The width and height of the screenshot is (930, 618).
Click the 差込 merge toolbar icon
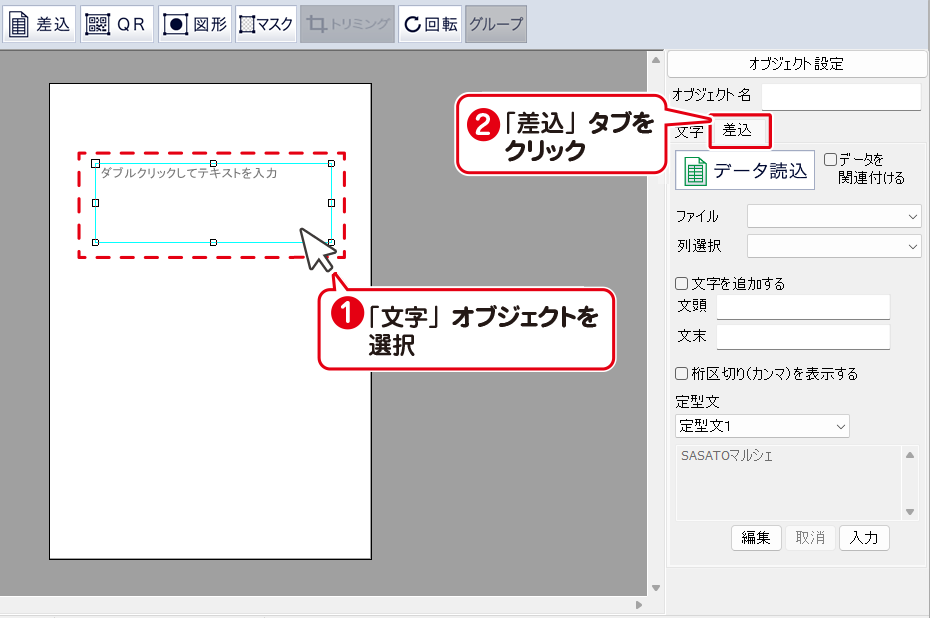40,25
